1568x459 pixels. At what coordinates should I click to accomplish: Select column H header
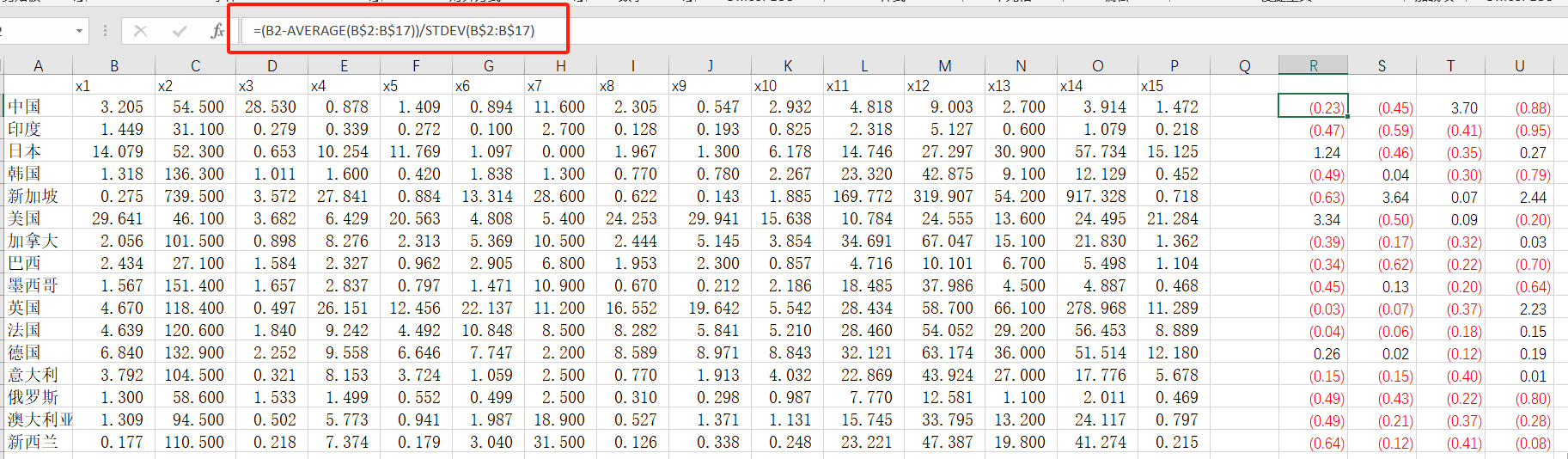[560, 65]
